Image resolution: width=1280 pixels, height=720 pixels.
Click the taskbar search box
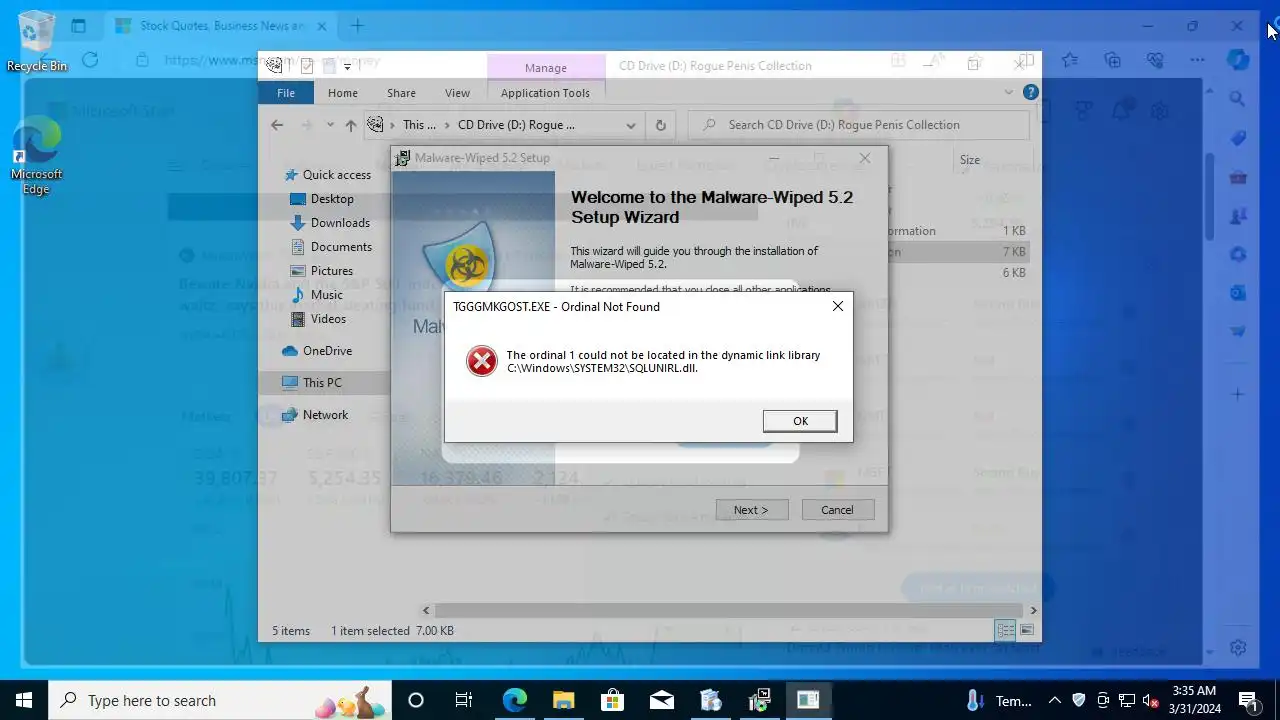coord(220,700)
